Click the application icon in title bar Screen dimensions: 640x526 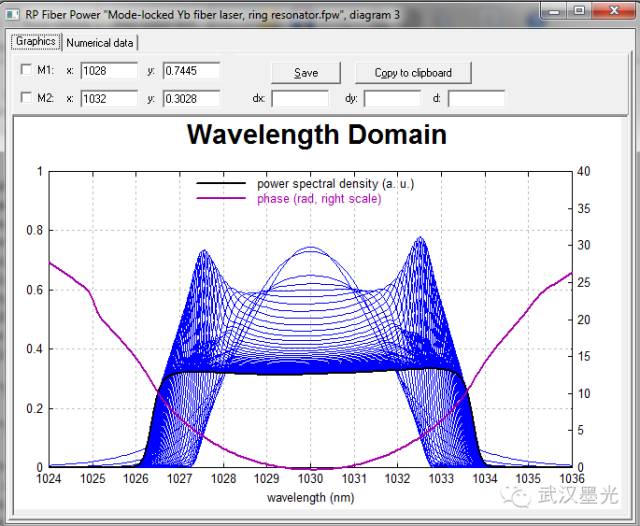[12, 15]
